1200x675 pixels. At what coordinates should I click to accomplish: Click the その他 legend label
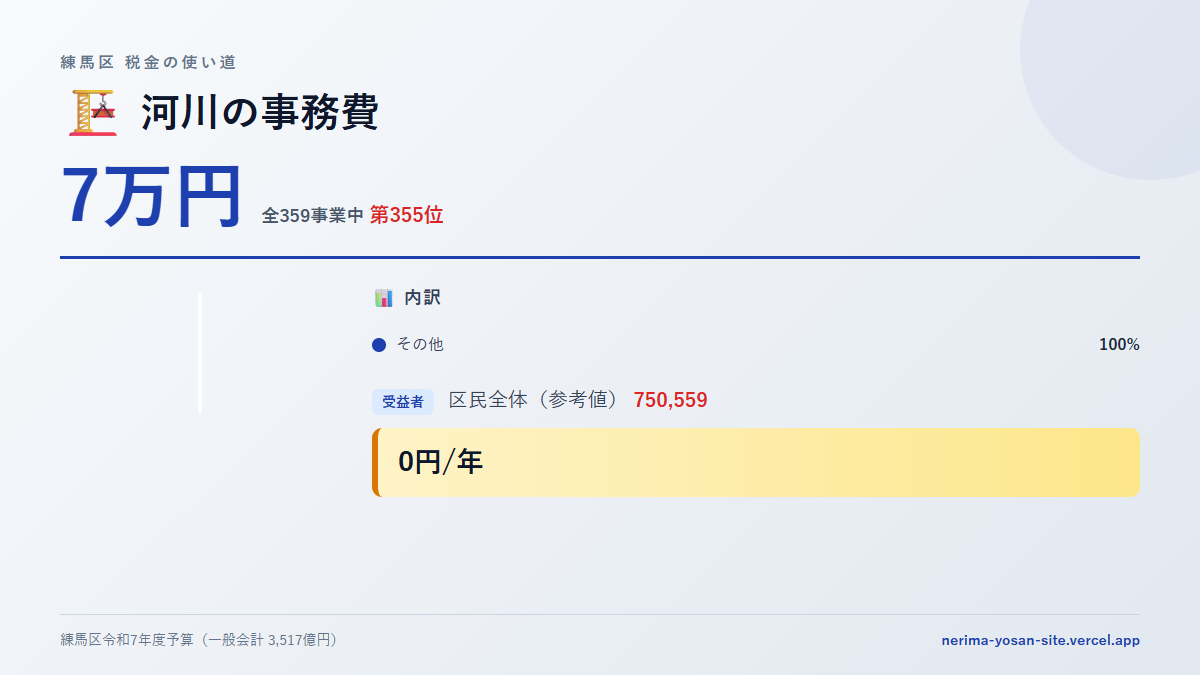(x=420, y=345)
